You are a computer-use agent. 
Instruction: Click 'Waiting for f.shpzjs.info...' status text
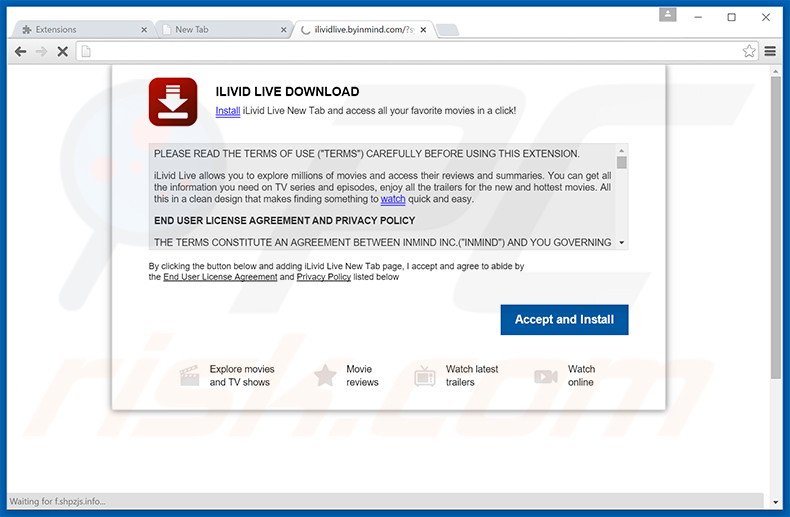pyautogui.click(x=57, y=501)
